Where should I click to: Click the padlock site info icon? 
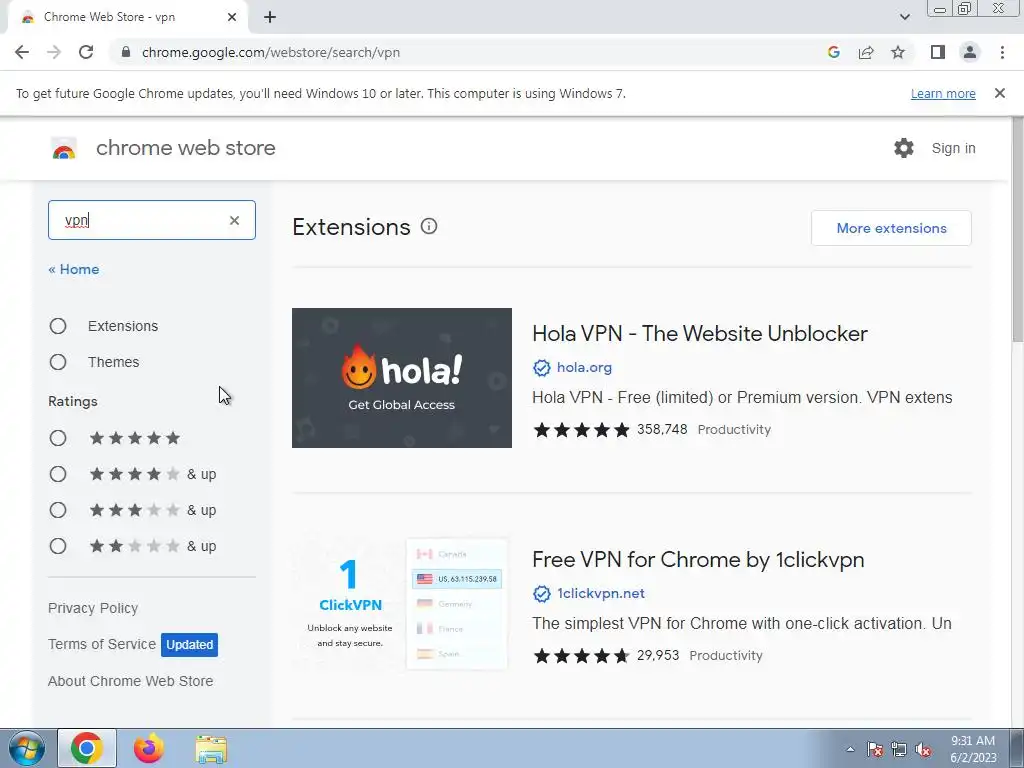pyautogui.click(x=126, y=52)
